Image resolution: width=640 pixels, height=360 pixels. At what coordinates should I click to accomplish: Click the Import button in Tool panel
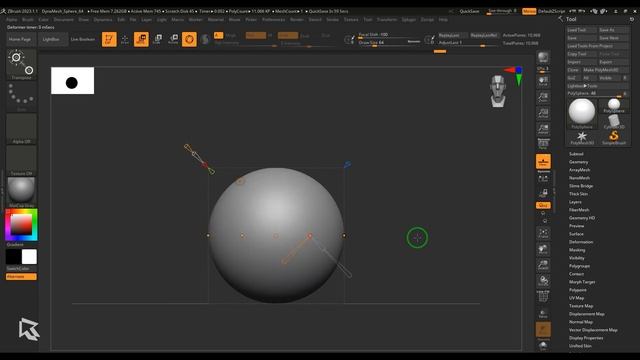click(x=581, y=62)
